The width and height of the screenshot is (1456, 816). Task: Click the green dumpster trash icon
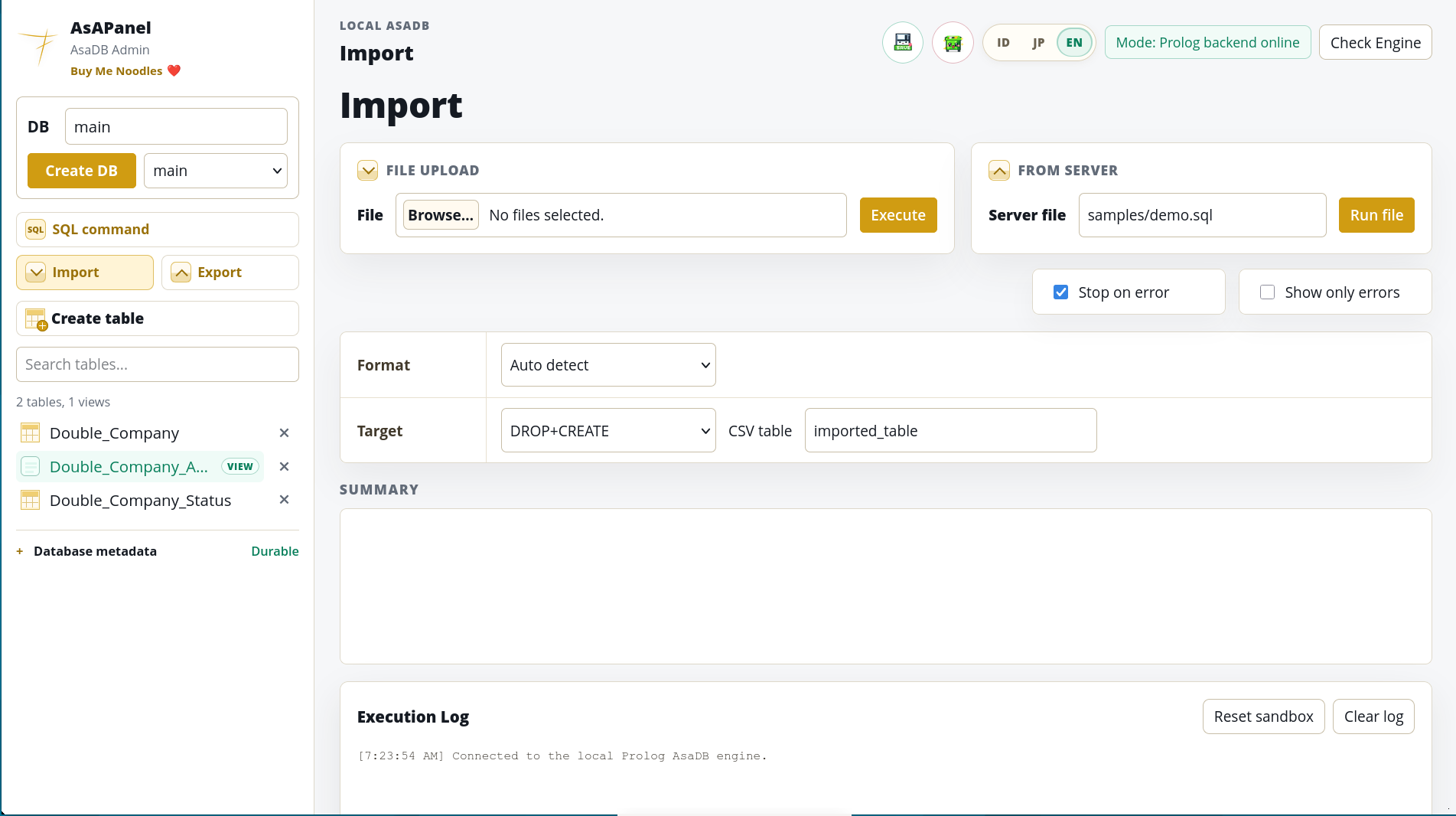pos(953,43)
